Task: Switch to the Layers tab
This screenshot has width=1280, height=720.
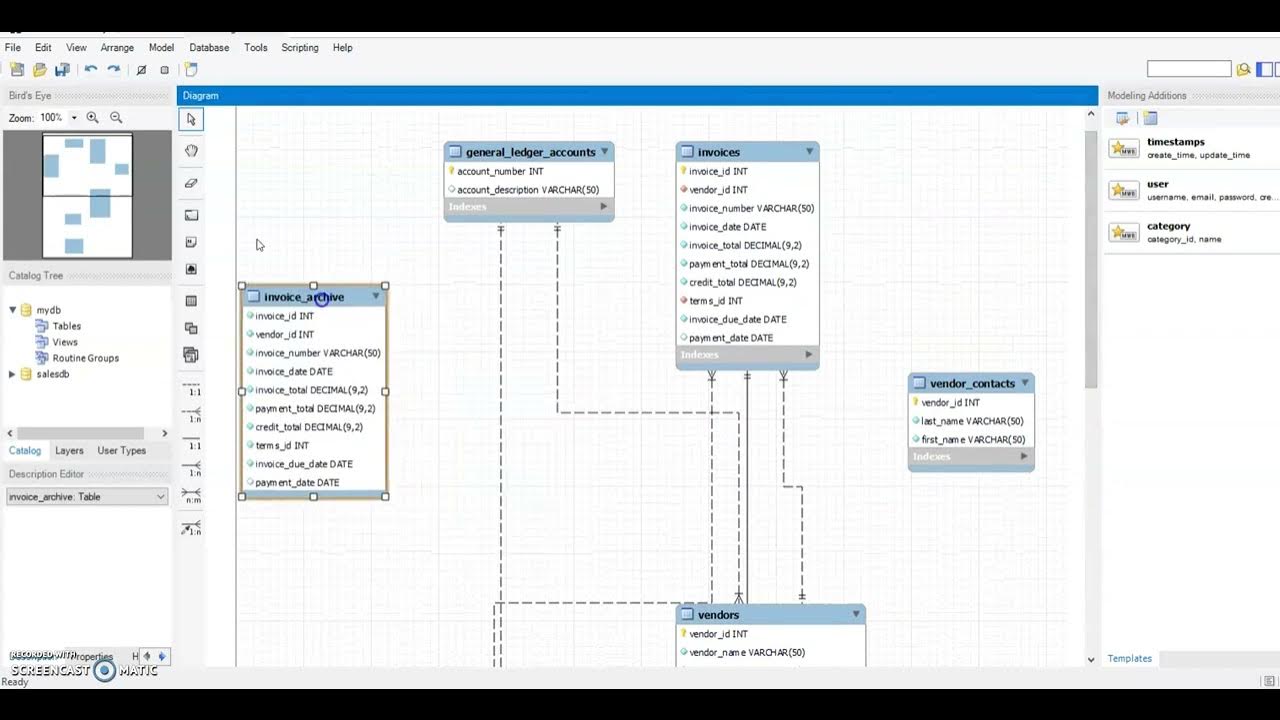Action: pyautogui.click(x=69, y=451)
